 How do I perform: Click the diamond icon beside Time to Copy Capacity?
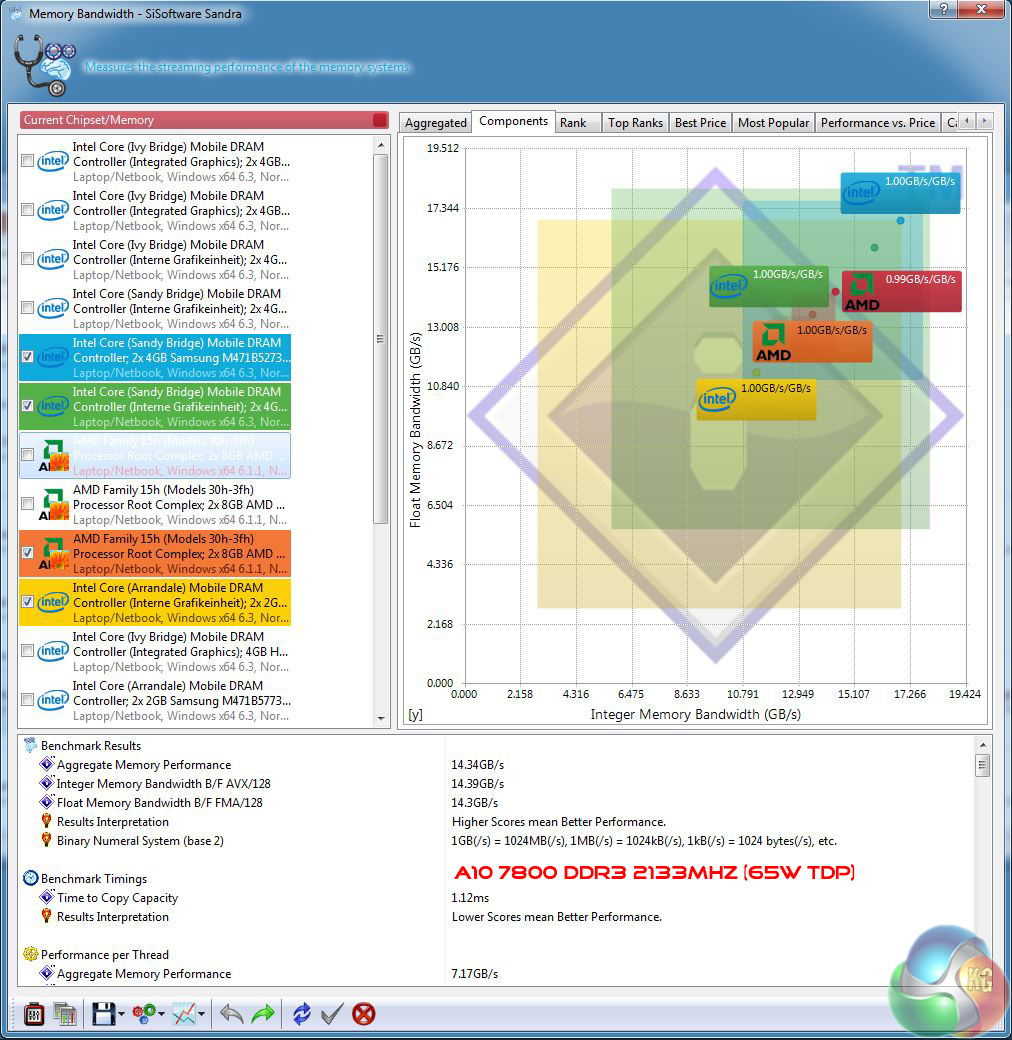click(x=46, y=897)
